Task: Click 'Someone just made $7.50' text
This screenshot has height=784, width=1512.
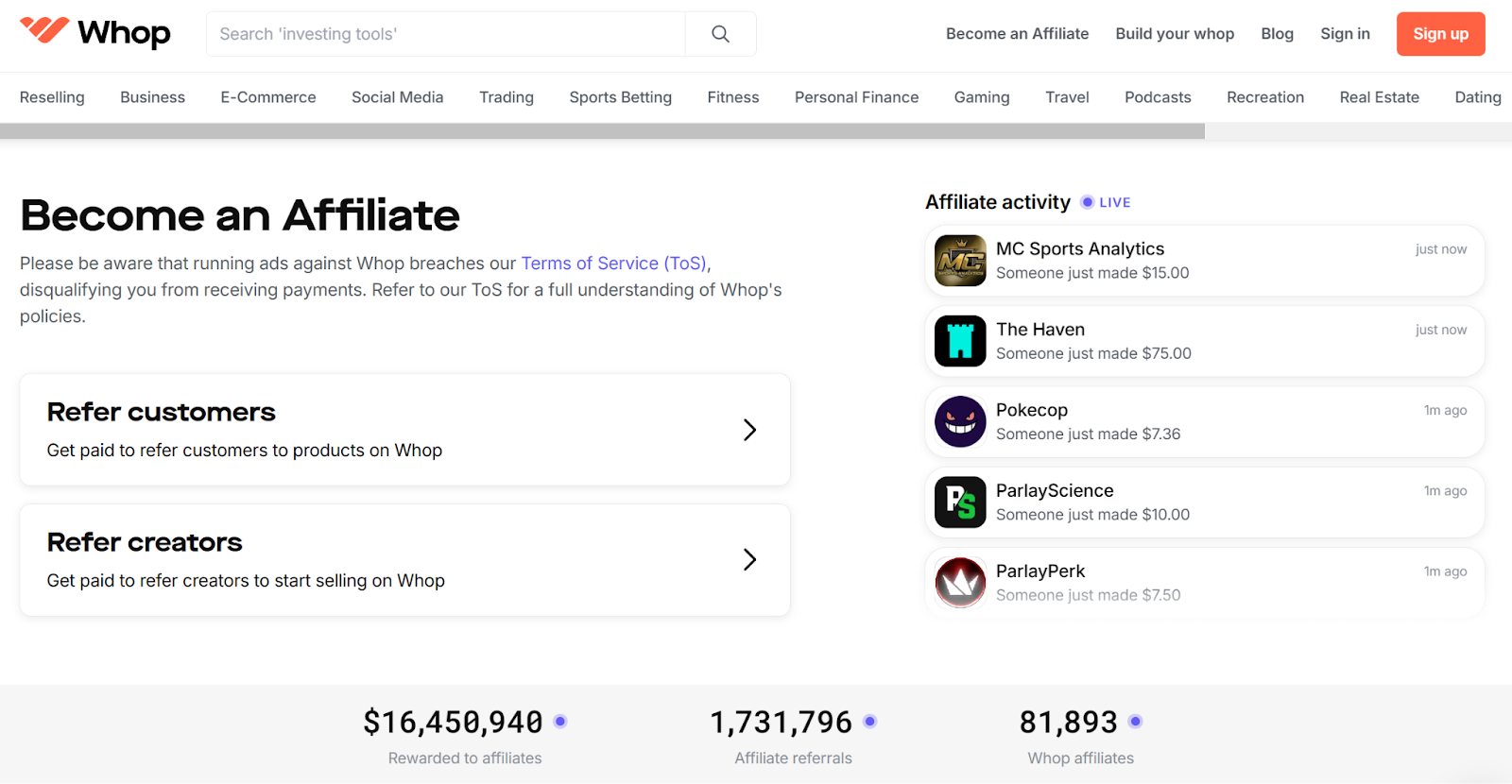Action: point(1089,595)
